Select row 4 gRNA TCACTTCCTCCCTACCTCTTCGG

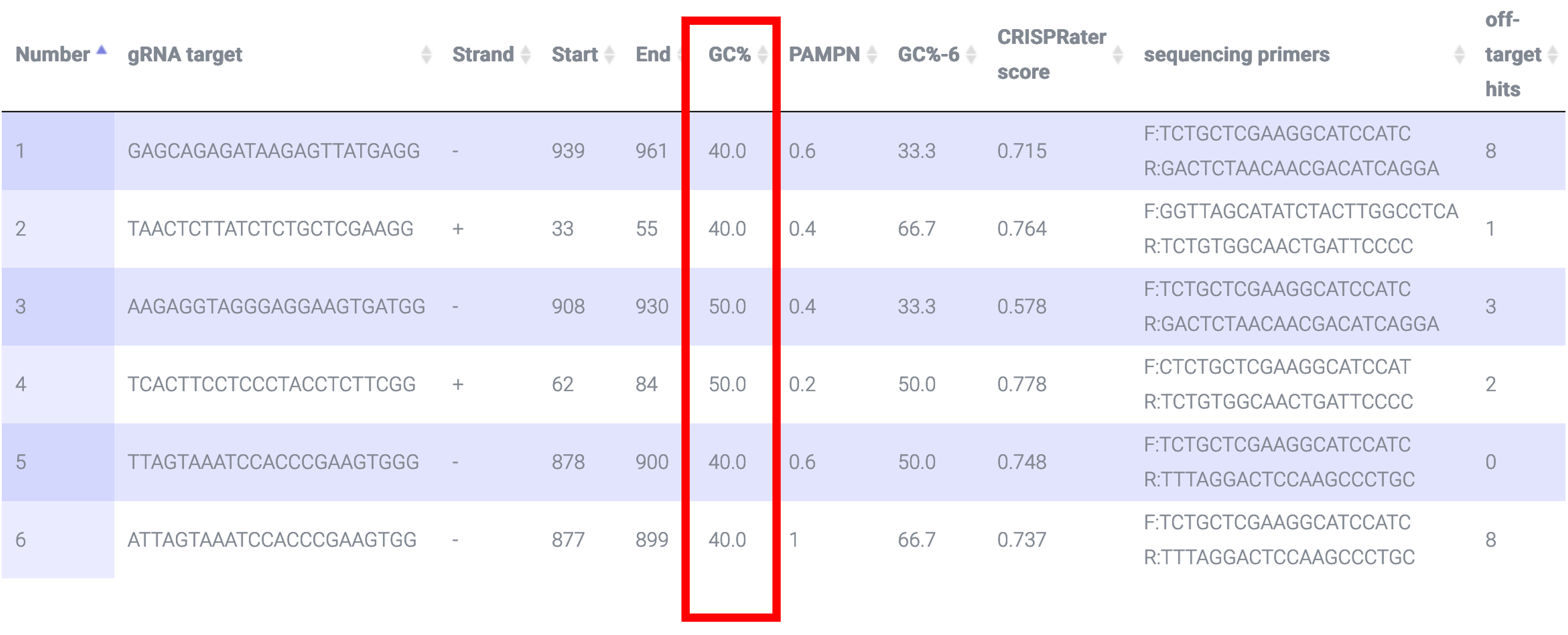[x=271, y=384]
